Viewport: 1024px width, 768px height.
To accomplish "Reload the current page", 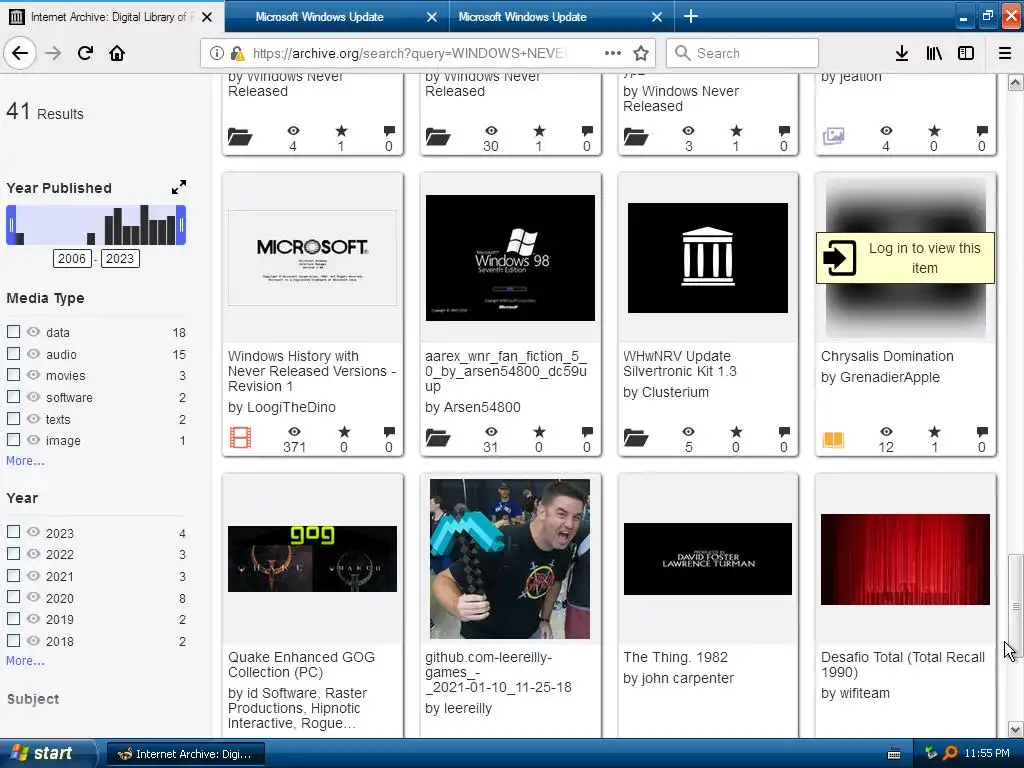I will (85, 53).
